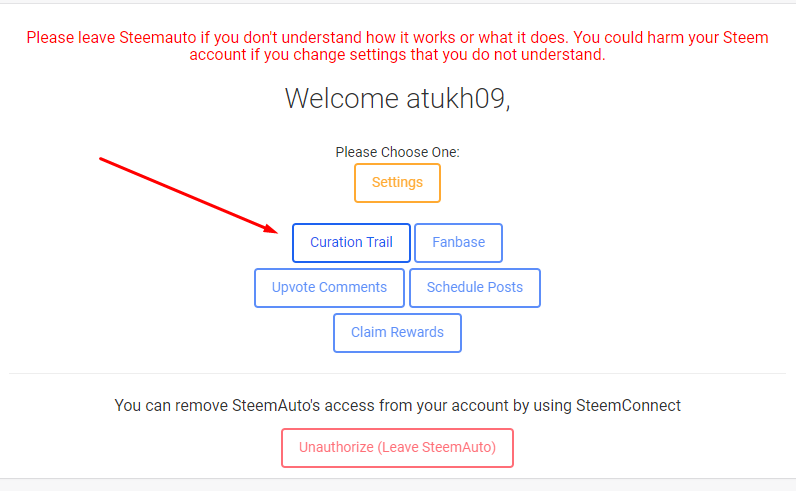This screenshot has height=491, width=796.
Task: Click the word "Welcome" in the heading
Action: 338,98
